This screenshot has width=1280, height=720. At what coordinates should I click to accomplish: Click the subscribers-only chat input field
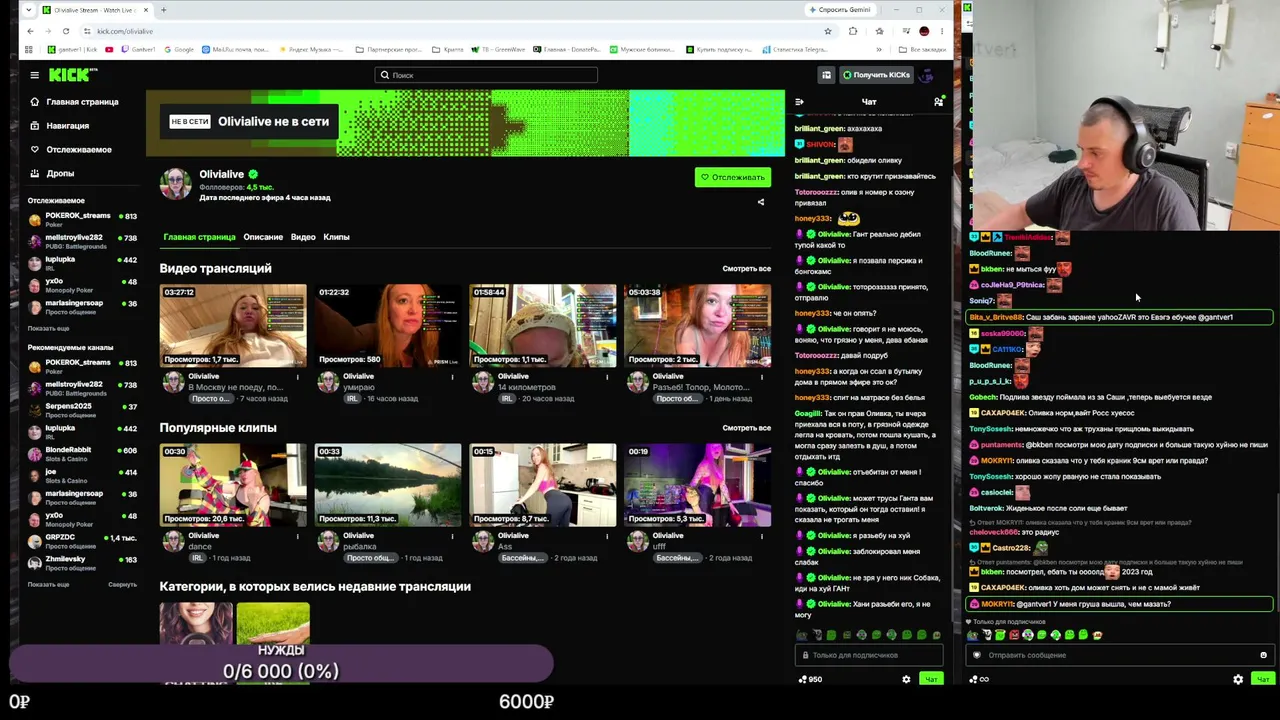[x=869, y=655]
